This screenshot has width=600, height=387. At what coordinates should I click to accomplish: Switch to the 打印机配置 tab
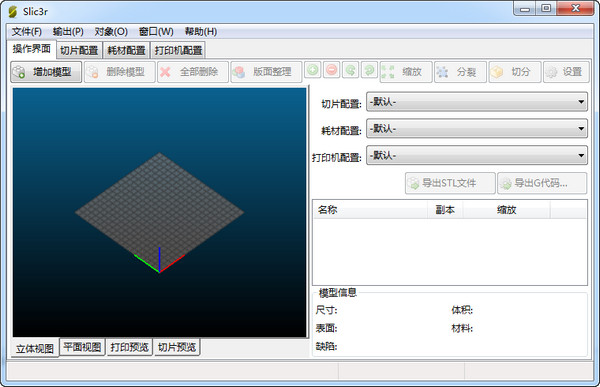pos(178,51)
